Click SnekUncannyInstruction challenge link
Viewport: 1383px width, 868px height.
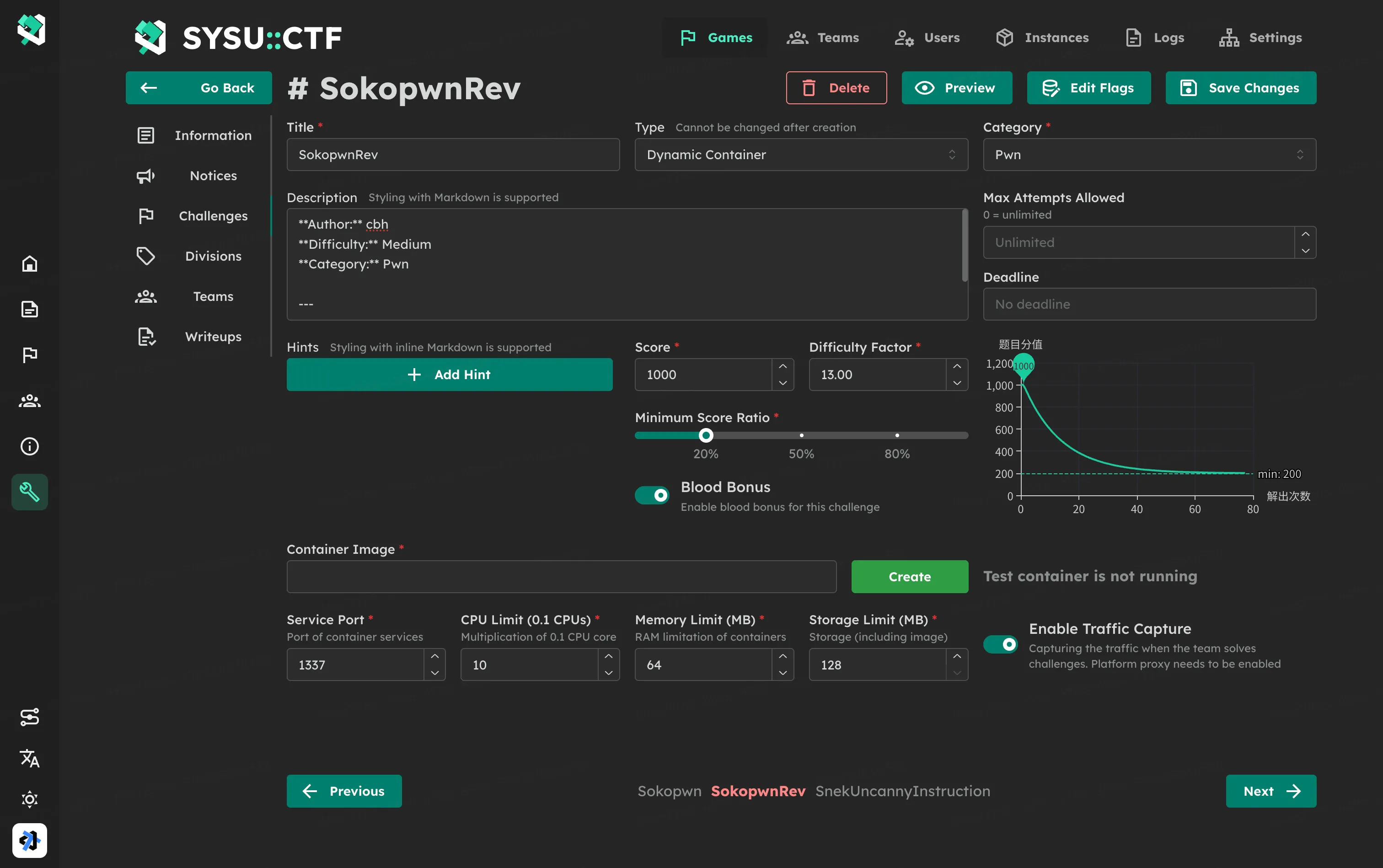(902, 791)
